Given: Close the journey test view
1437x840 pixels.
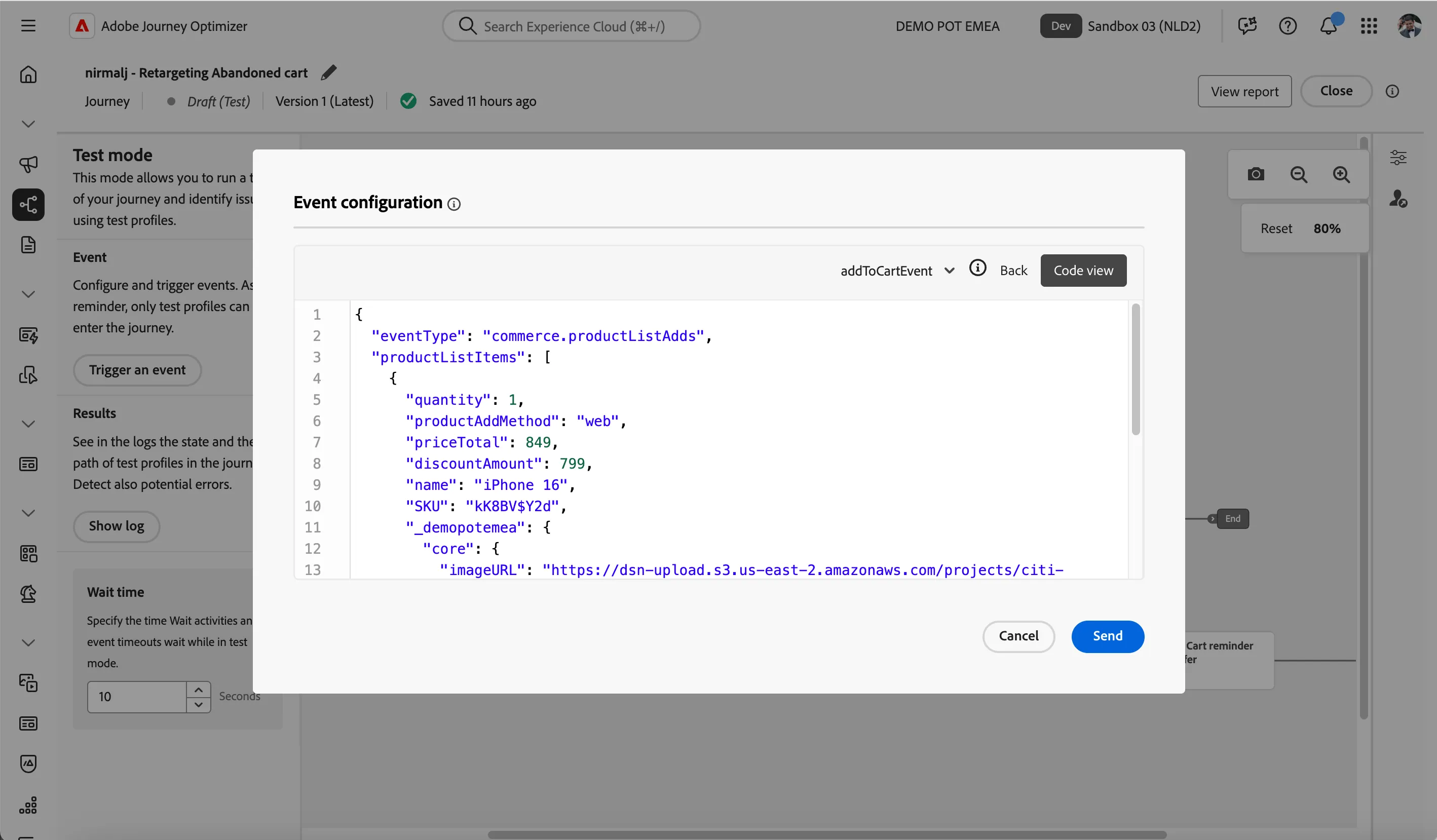Looking at the screenshot, I should (1336, 91).
